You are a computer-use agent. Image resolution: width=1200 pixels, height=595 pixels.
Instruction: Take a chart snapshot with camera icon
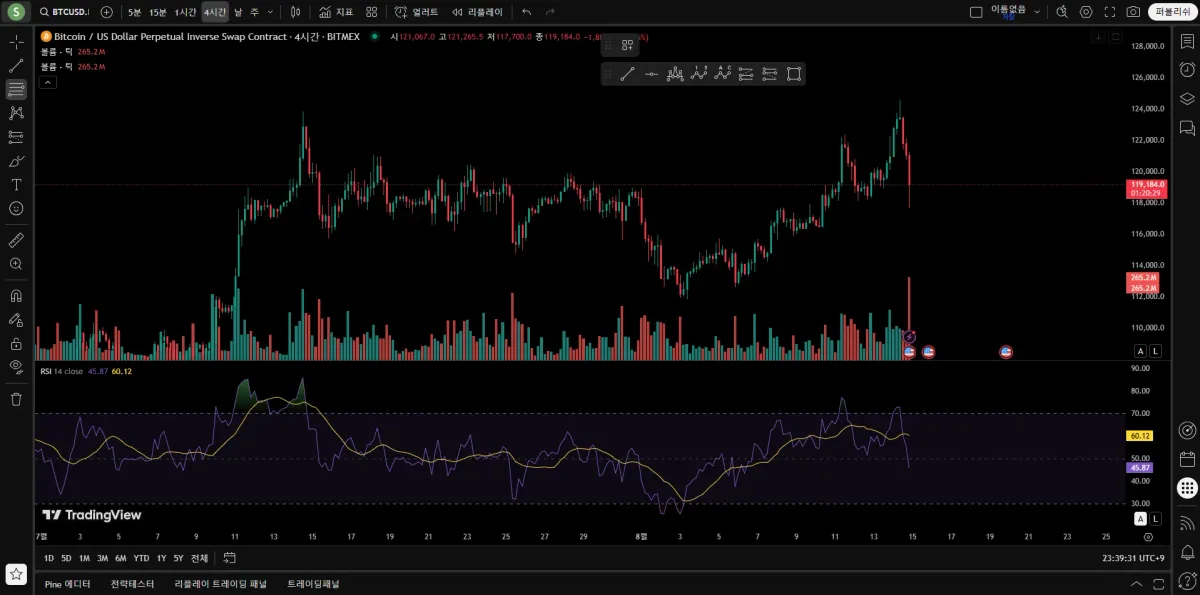tap(1133, 12)
